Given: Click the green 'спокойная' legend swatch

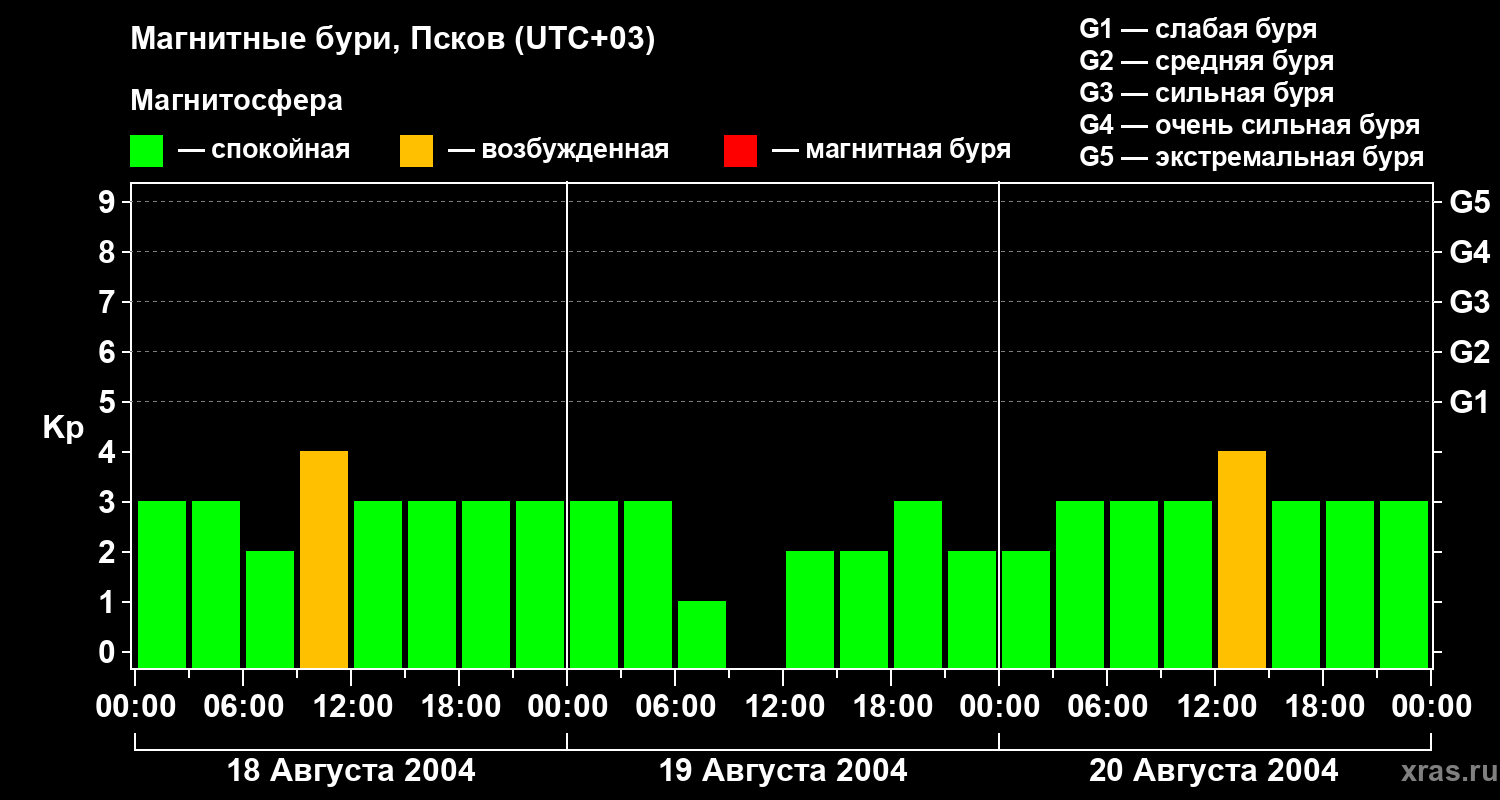Looking at the screenshot, I should tap(146, 151).
